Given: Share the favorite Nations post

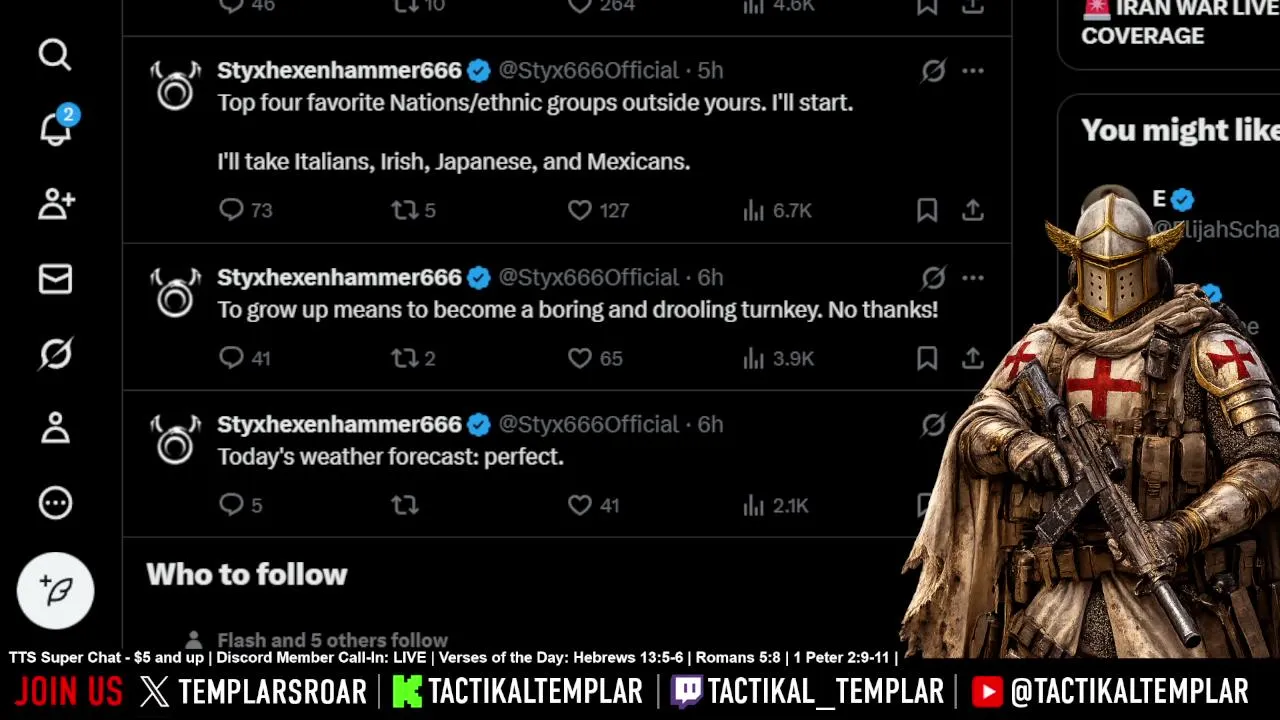Looking at the screenshot, I should point(973,210).
